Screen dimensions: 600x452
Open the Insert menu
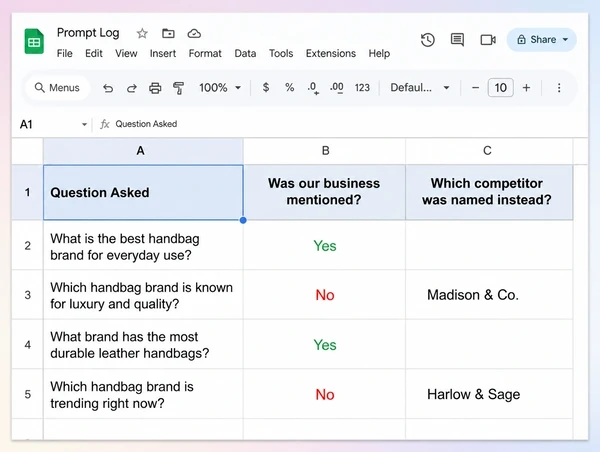[163, 53]
